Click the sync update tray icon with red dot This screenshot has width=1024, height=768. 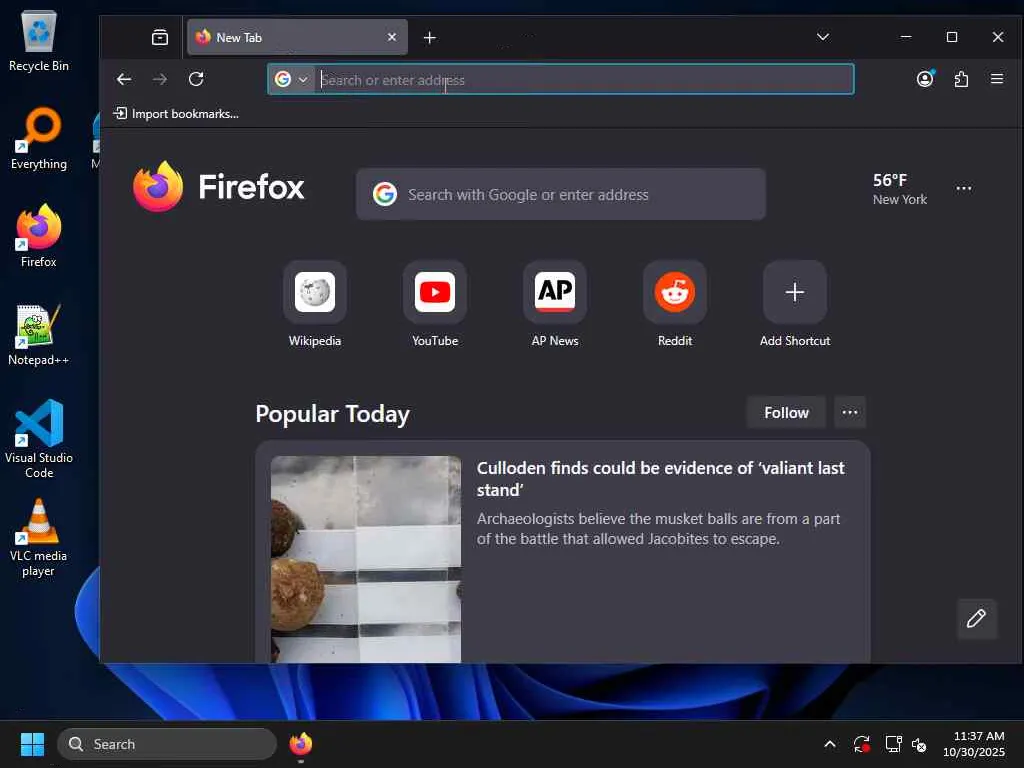tap(861, 744)
